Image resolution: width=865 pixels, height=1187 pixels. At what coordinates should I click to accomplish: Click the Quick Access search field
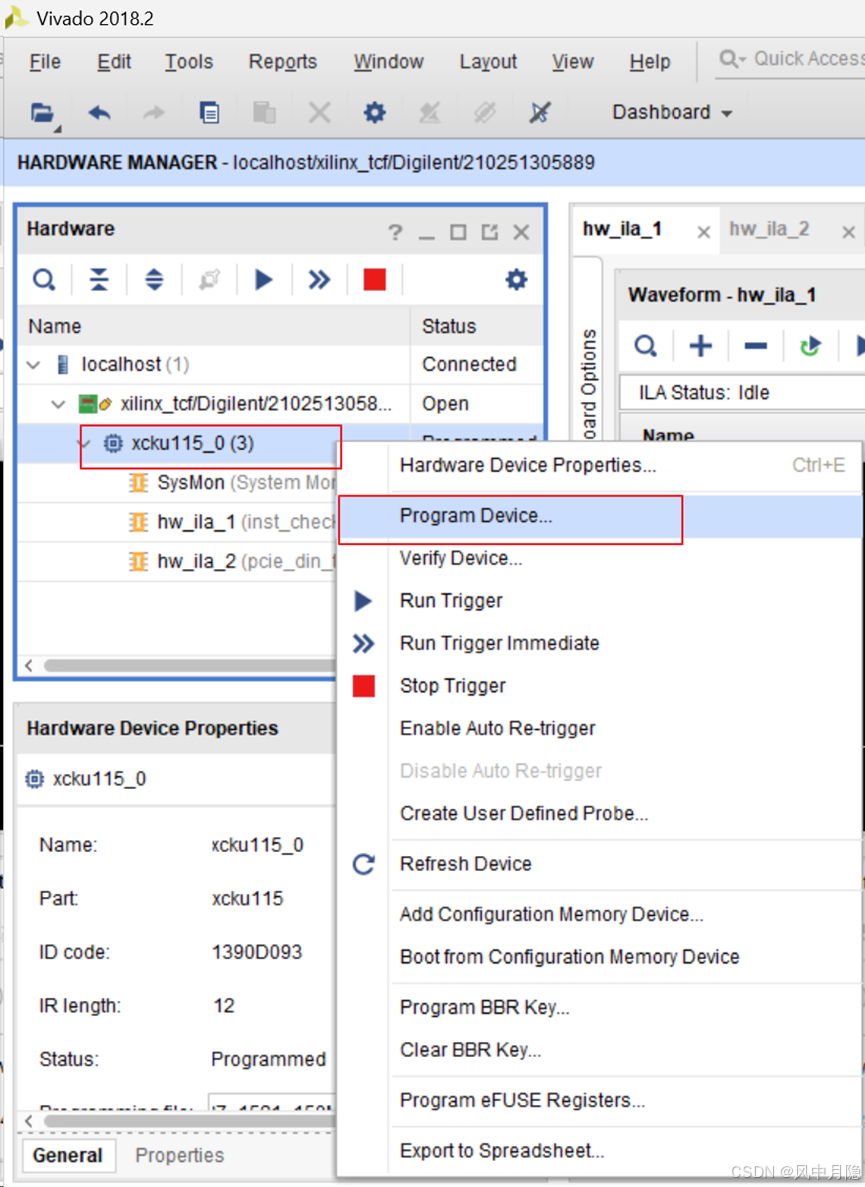tap(791, 59)
